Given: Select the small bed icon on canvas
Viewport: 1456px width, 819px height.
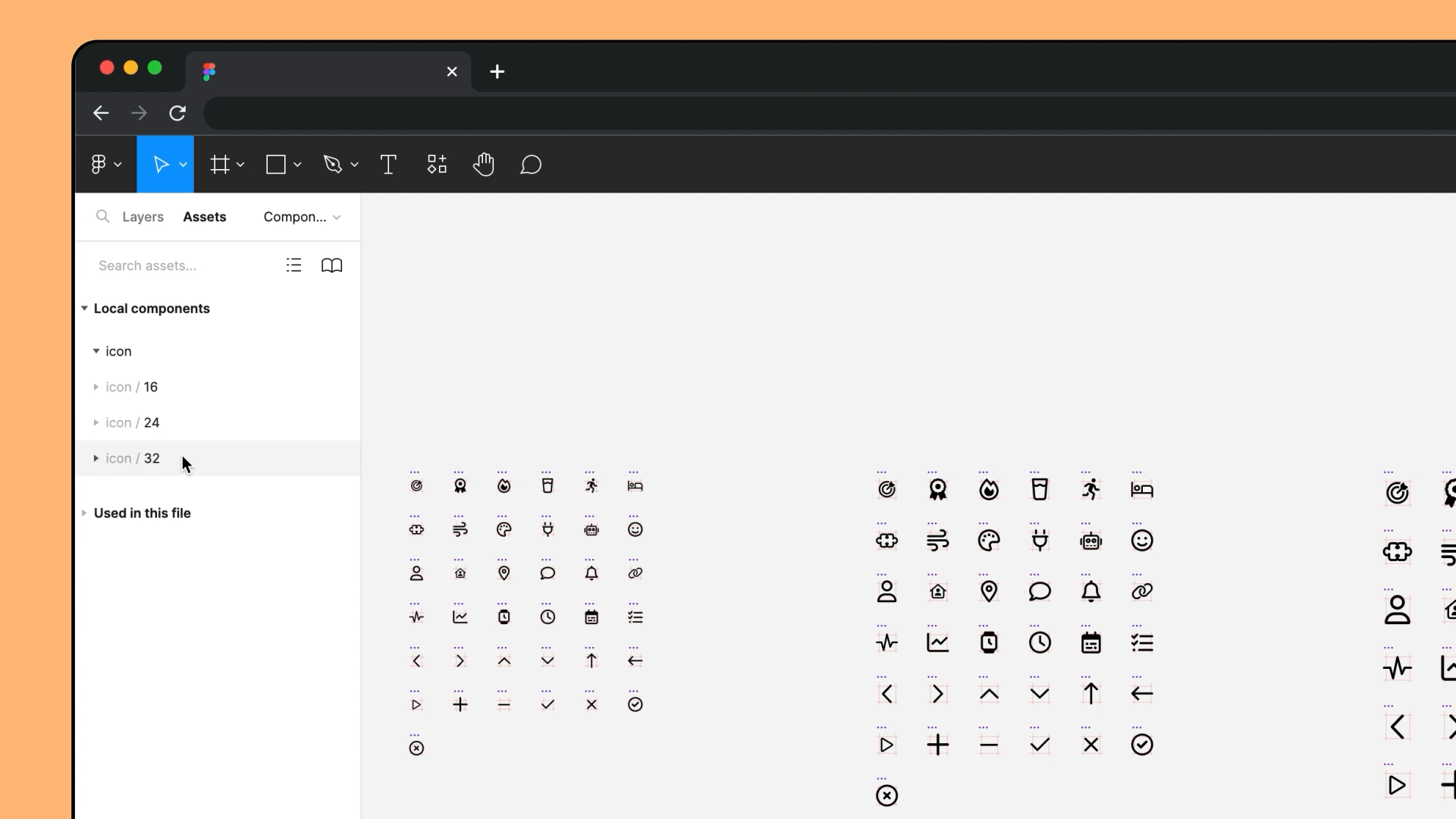Looking at the screenshot, I should [x=635, y=486].
